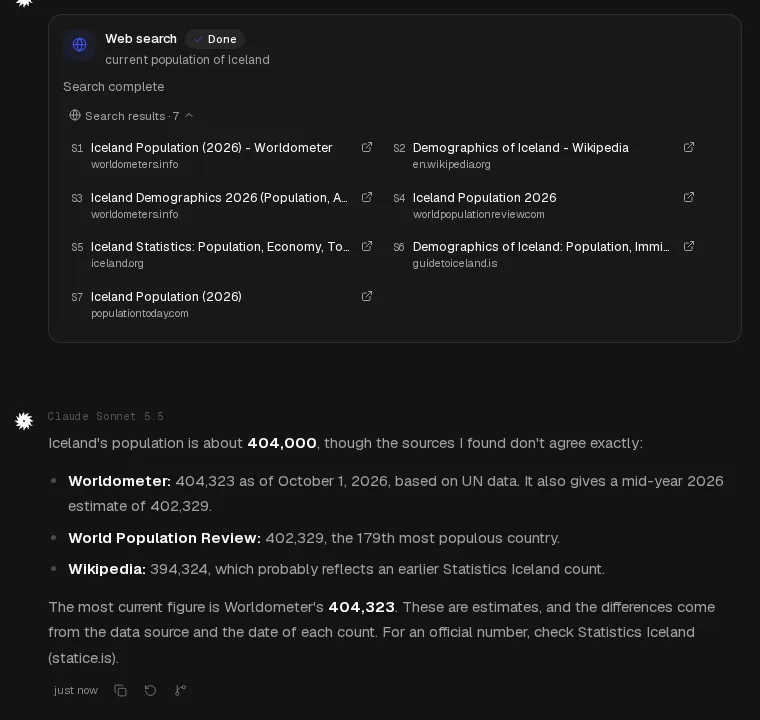Open external link icon for populationtoday.com S7 result
The width and height of the screenshot is (760, 720).
tap(367, 296)
